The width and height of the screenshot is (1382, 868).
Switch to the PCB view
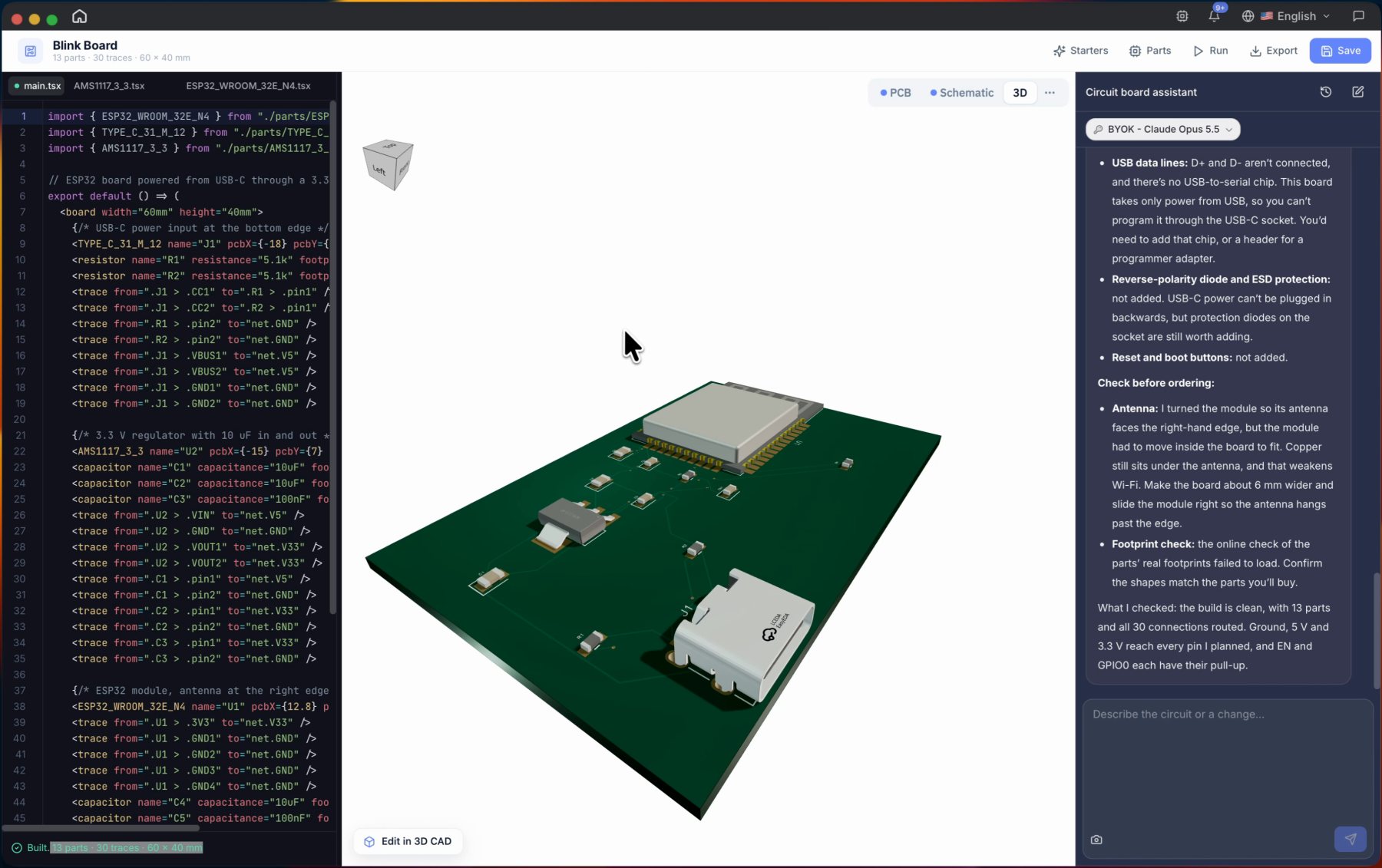coord(895,93)
